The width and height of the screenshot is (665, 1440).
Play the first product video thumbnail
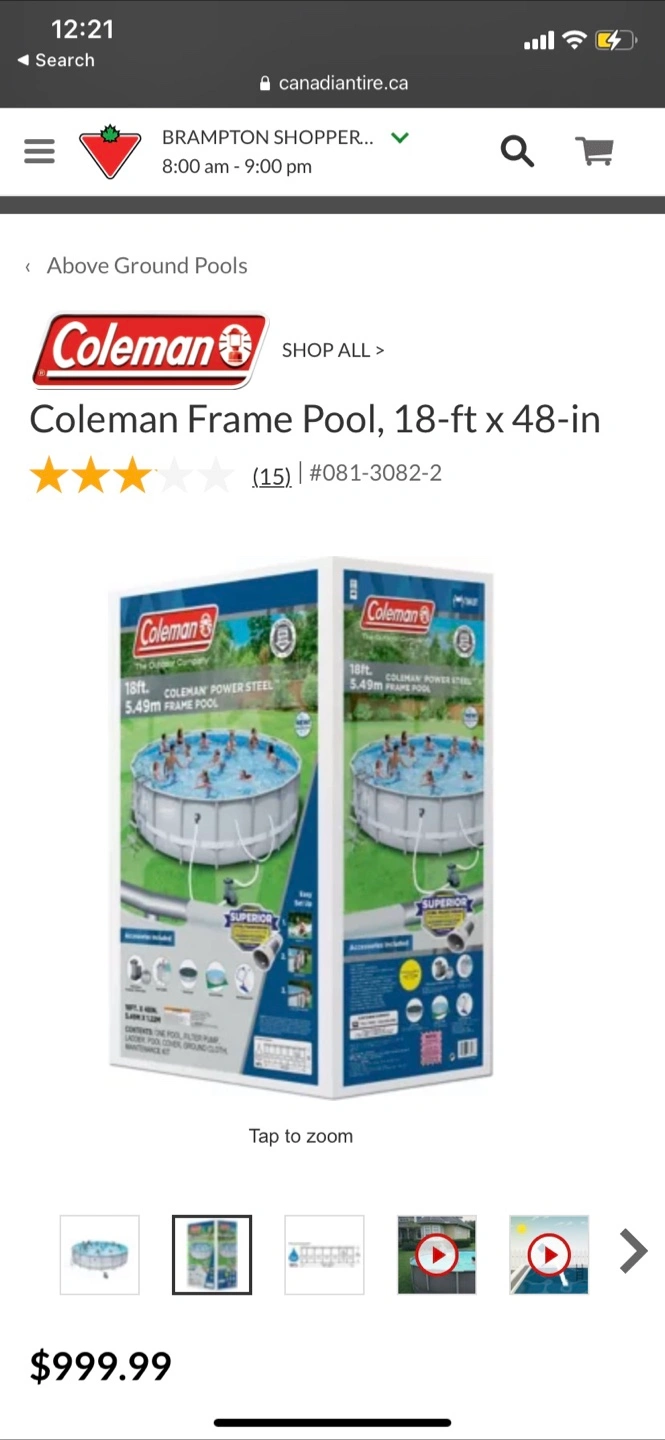tap(437, 1255)
